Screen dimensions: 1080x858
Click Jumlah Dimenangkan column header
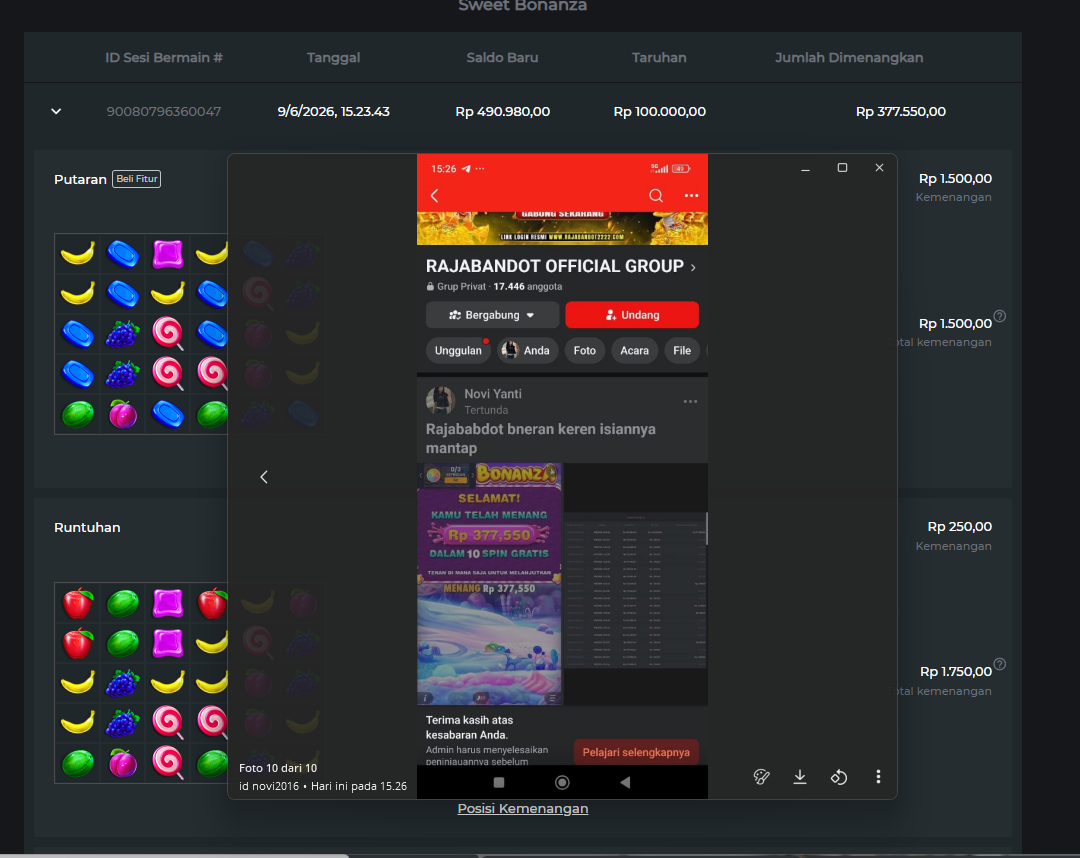click(x=849, y=58)
